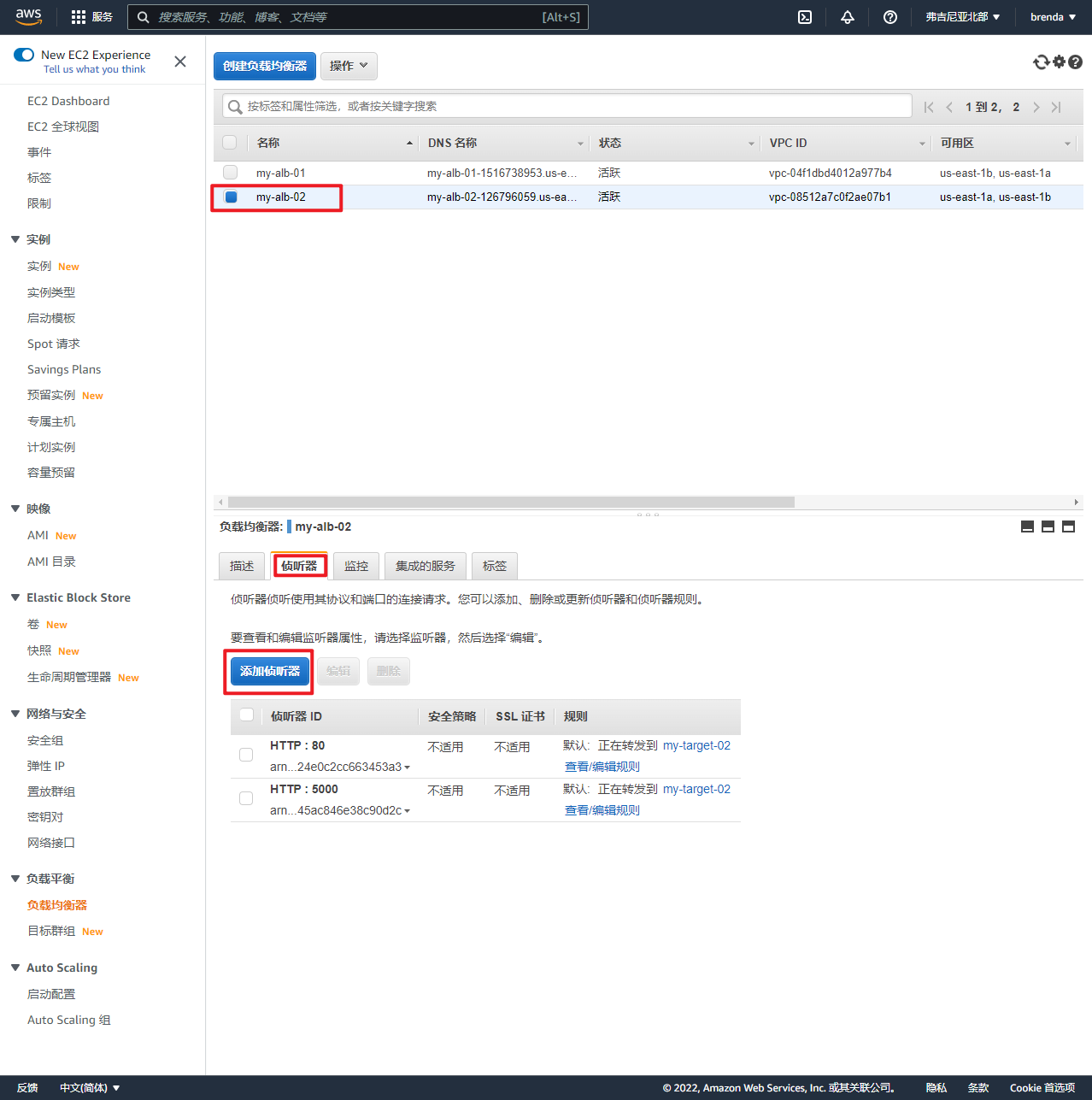Image resolution: width=1092 pixels, height=1100 pixels.
Task: Open the 弗吉尼亚北部 region dropdown
Action: pyautogui.click(x=963, y=17)
